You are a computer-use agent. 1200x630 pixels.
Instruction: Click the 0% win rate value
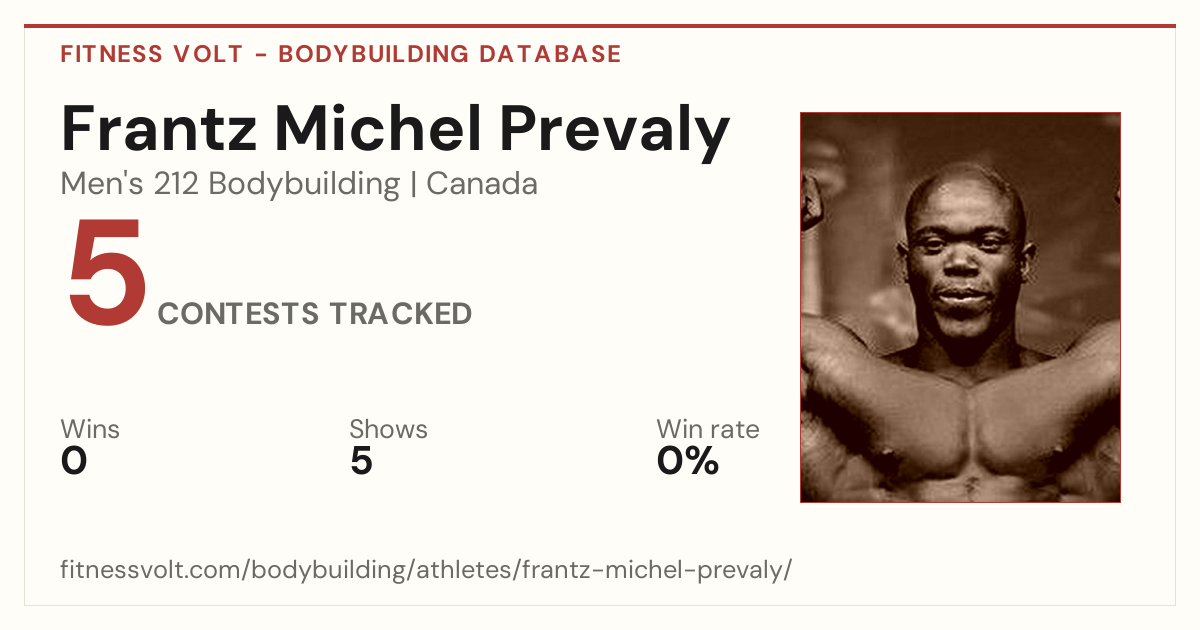point(688,461)
